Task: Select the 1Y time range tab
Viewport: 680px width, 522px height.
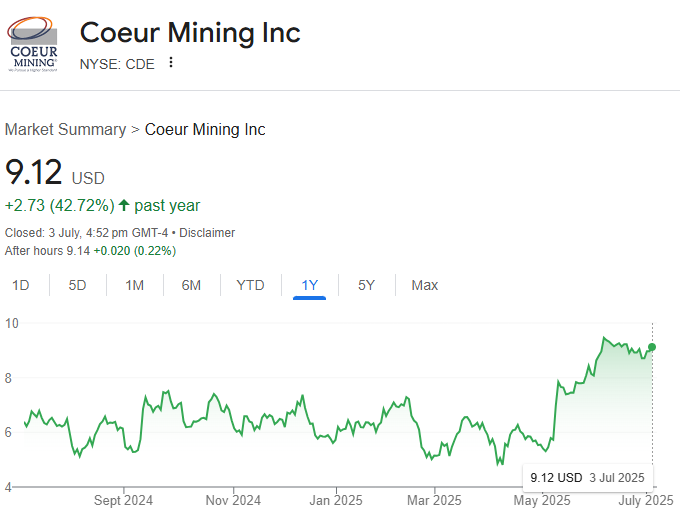Action: coord(310,285)
